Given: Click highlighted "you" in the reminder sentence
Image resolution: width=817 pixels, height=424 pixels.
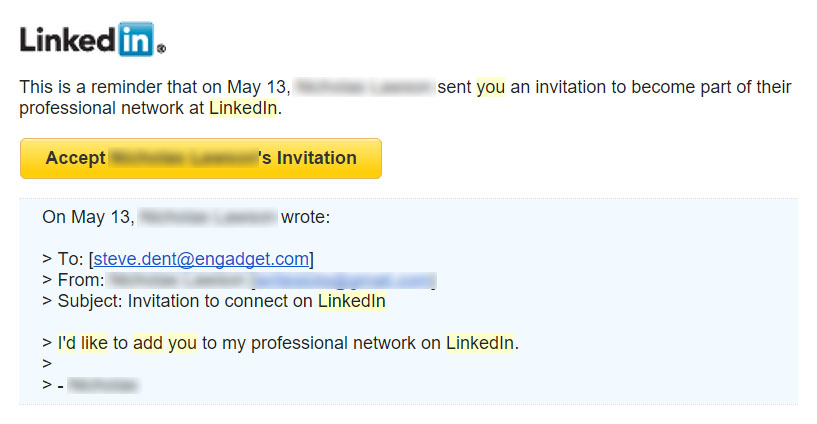Looking at the screenshot, I should (x=490, y=87).
